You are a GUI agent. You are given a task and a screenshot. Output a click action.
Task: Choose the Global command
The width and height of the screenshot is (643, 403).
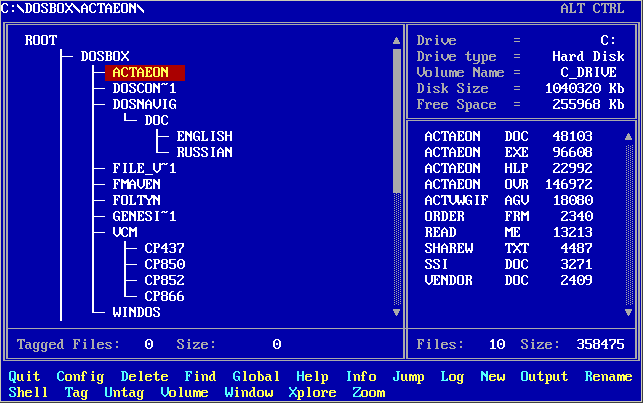coord(256,376)
